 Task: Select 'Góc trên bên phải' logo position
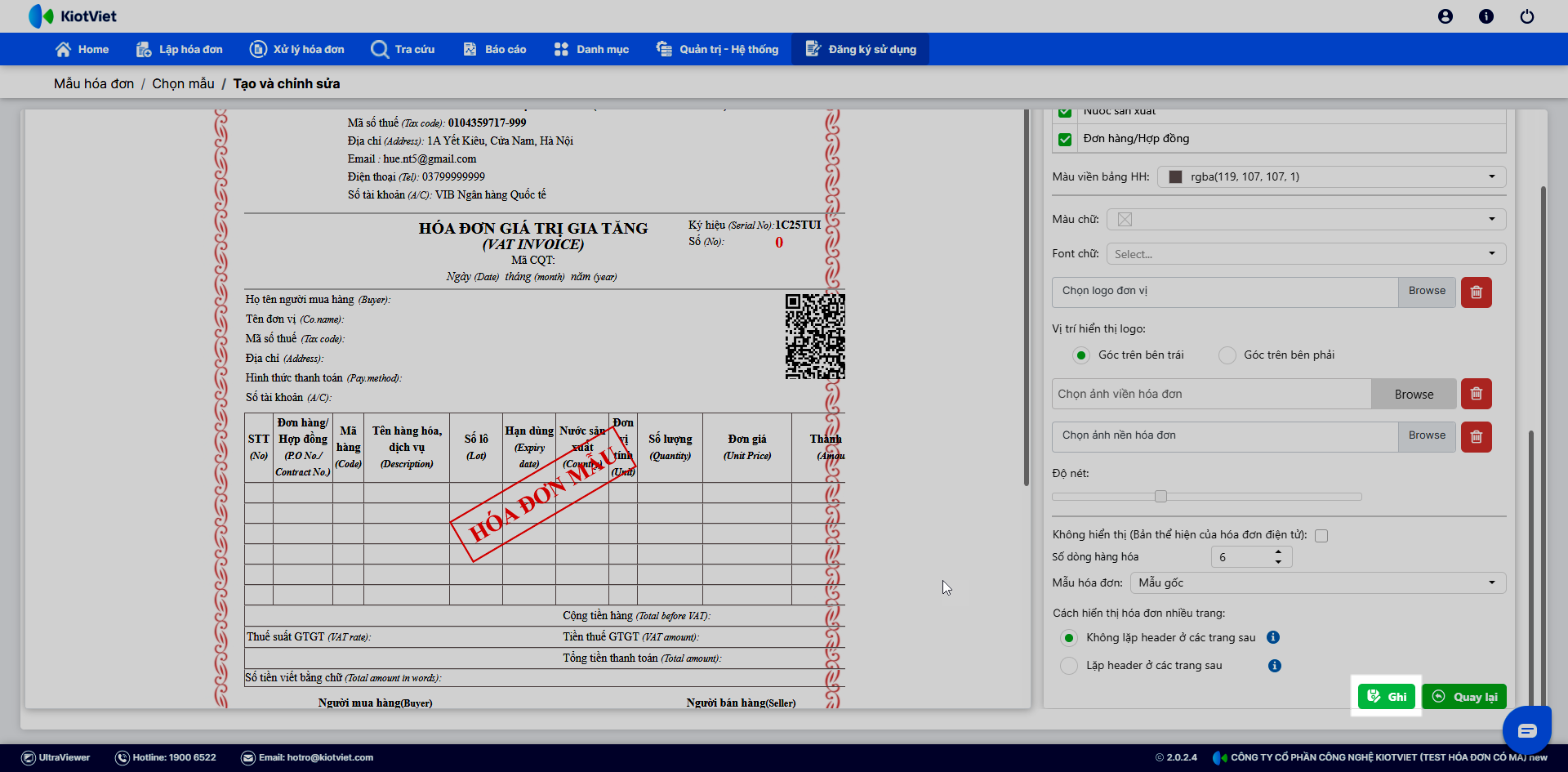tap(1227, 355)
